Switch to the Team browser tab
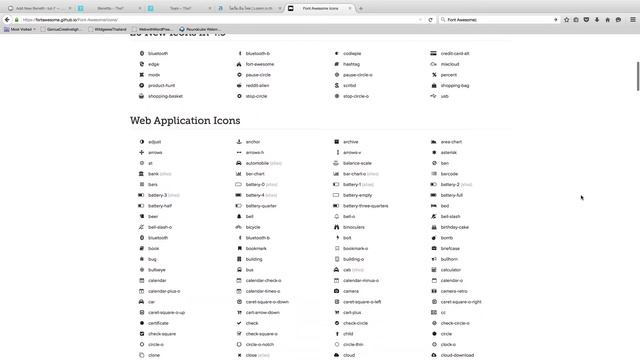 [x=180, y=8]
